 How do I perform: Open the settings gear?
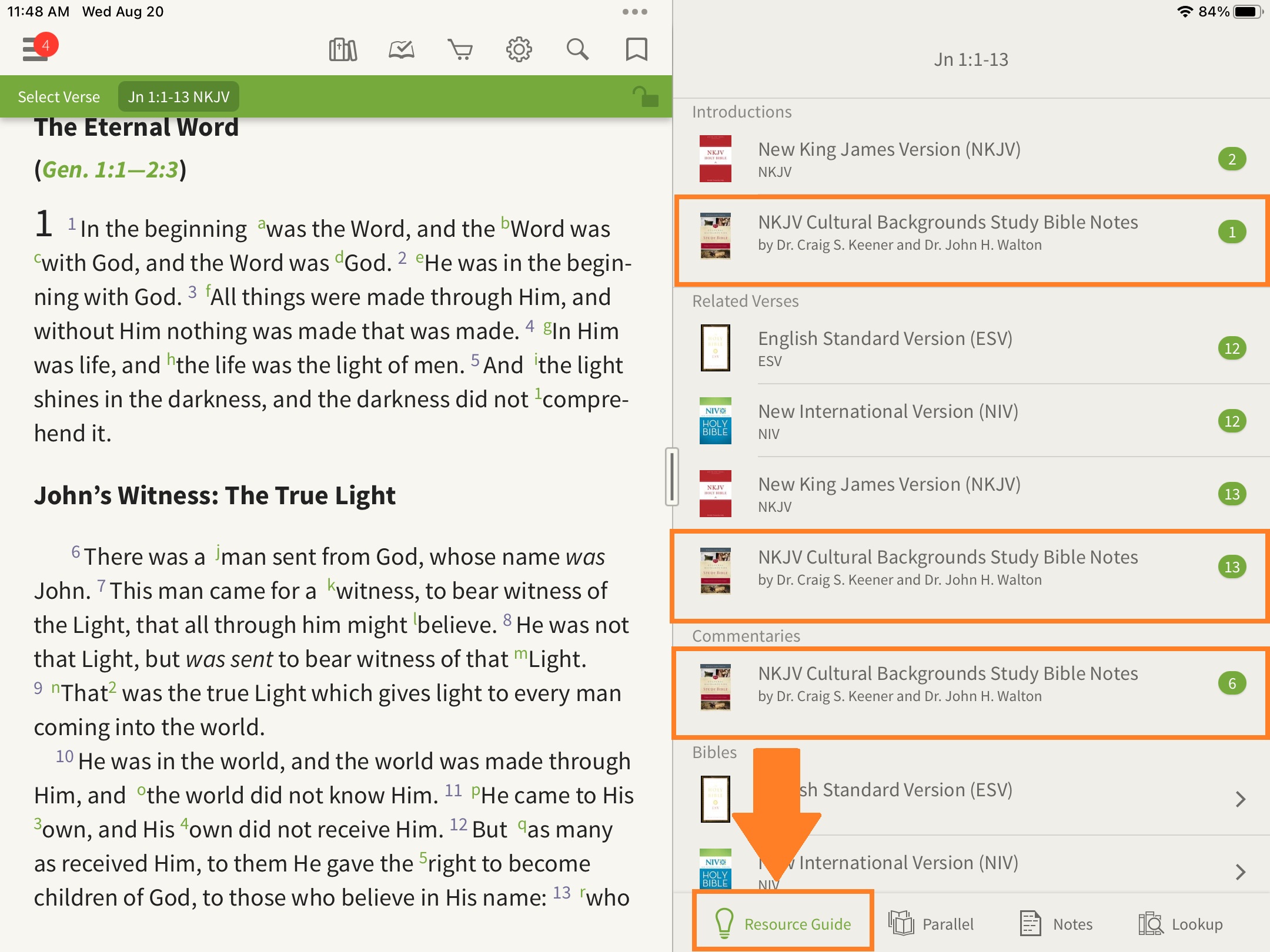[519, 50]
